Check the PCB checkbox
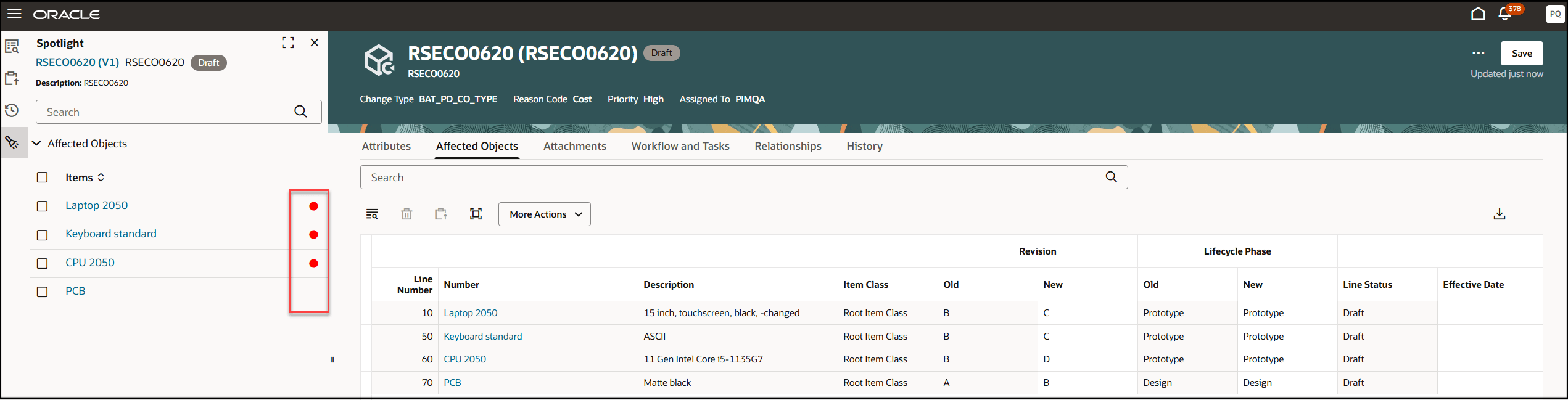 43,292
